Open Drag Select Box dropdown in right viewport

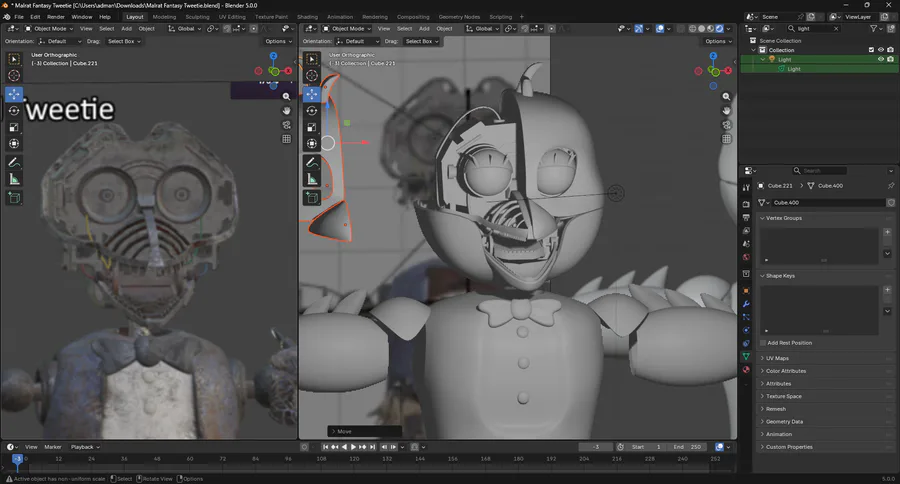[x=422, y=41]
